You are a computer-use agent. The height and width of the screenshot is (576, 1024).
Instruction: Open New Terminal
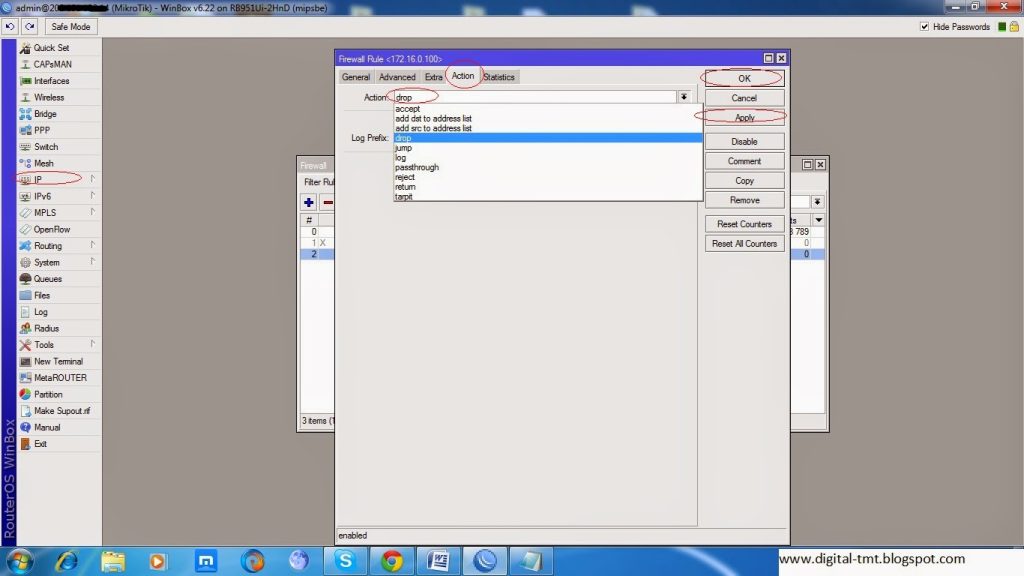pyautogui.click(x=59, y=361)
